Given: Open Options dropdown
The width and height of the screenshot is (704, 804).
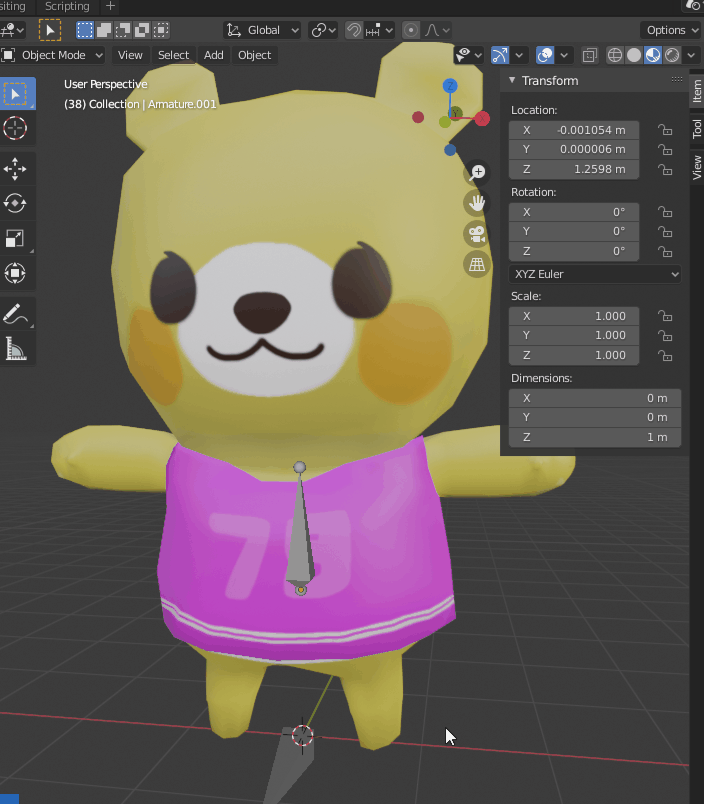Looking at the screenshot, I should (672, 30).
